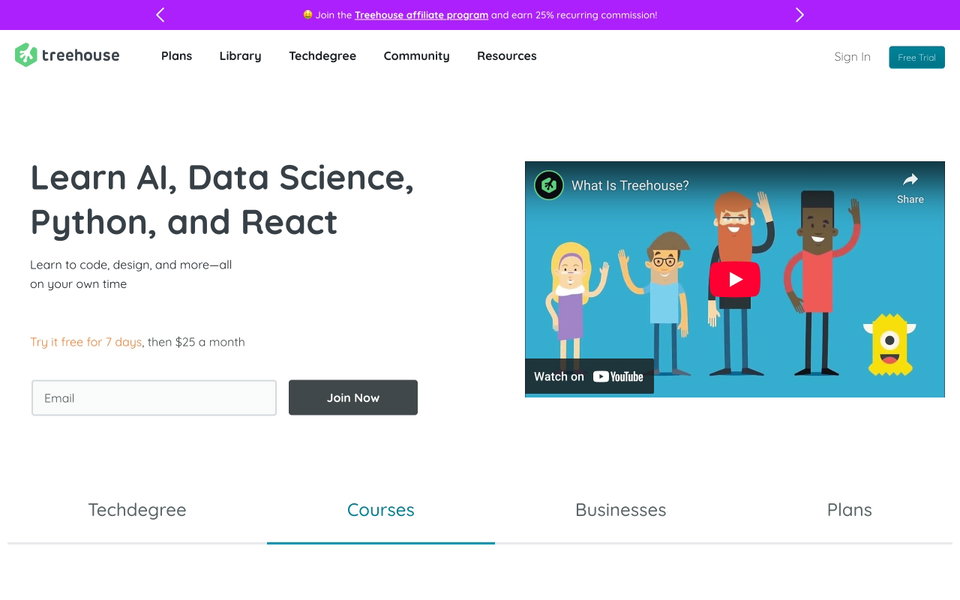Show next announcement with right chevron
This screenshot has height=600, width=960.
coord(799,15)
